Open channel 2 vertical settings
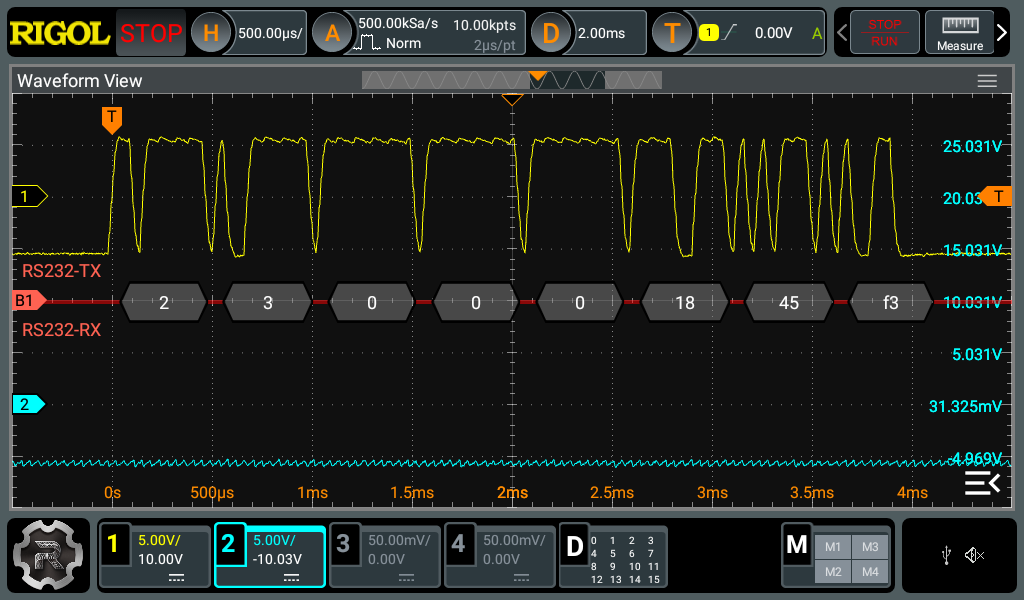The image size is (1024, 600). (269, 555)
